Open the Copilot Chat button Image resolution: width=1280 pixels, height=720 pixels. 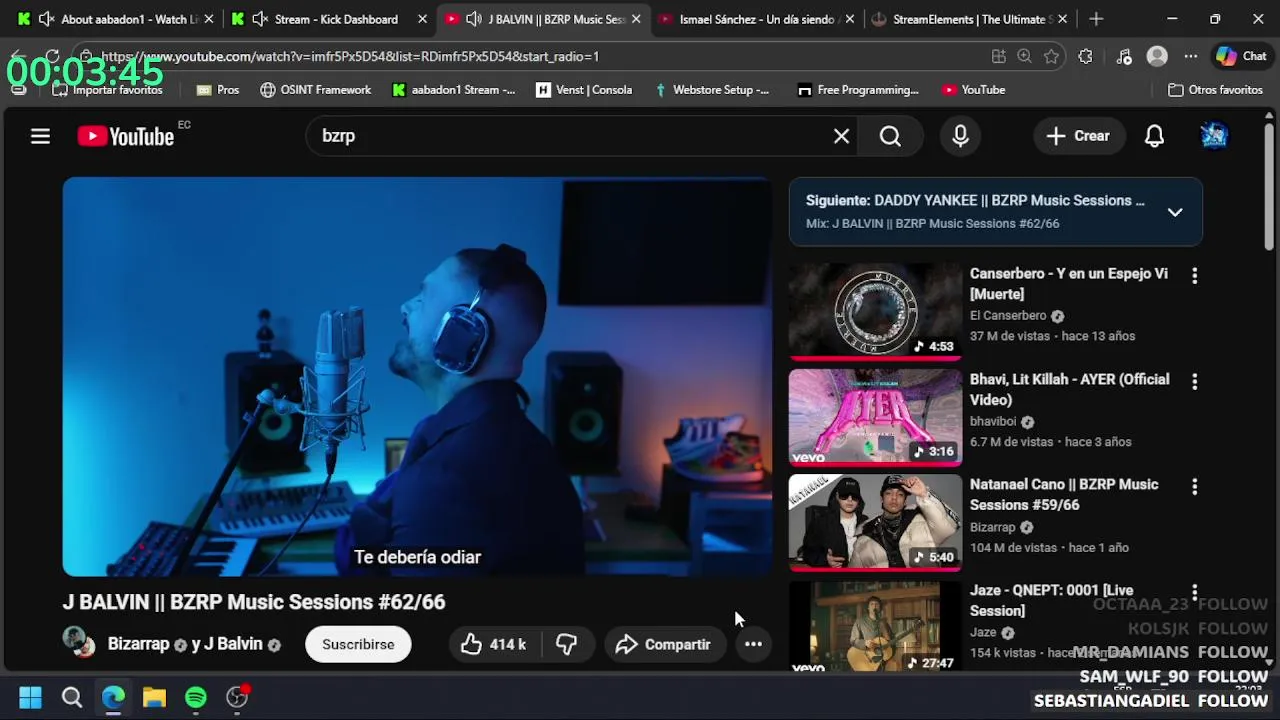pos(1241,57)
